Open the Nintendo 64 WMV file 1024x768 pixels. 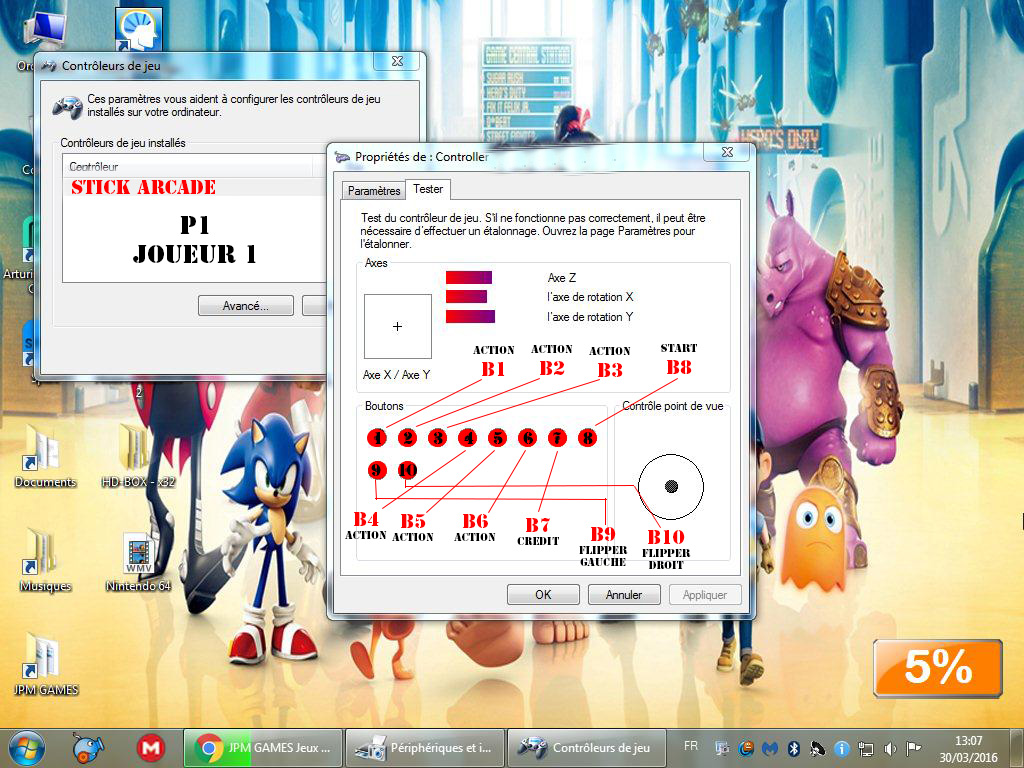[138, 555]
